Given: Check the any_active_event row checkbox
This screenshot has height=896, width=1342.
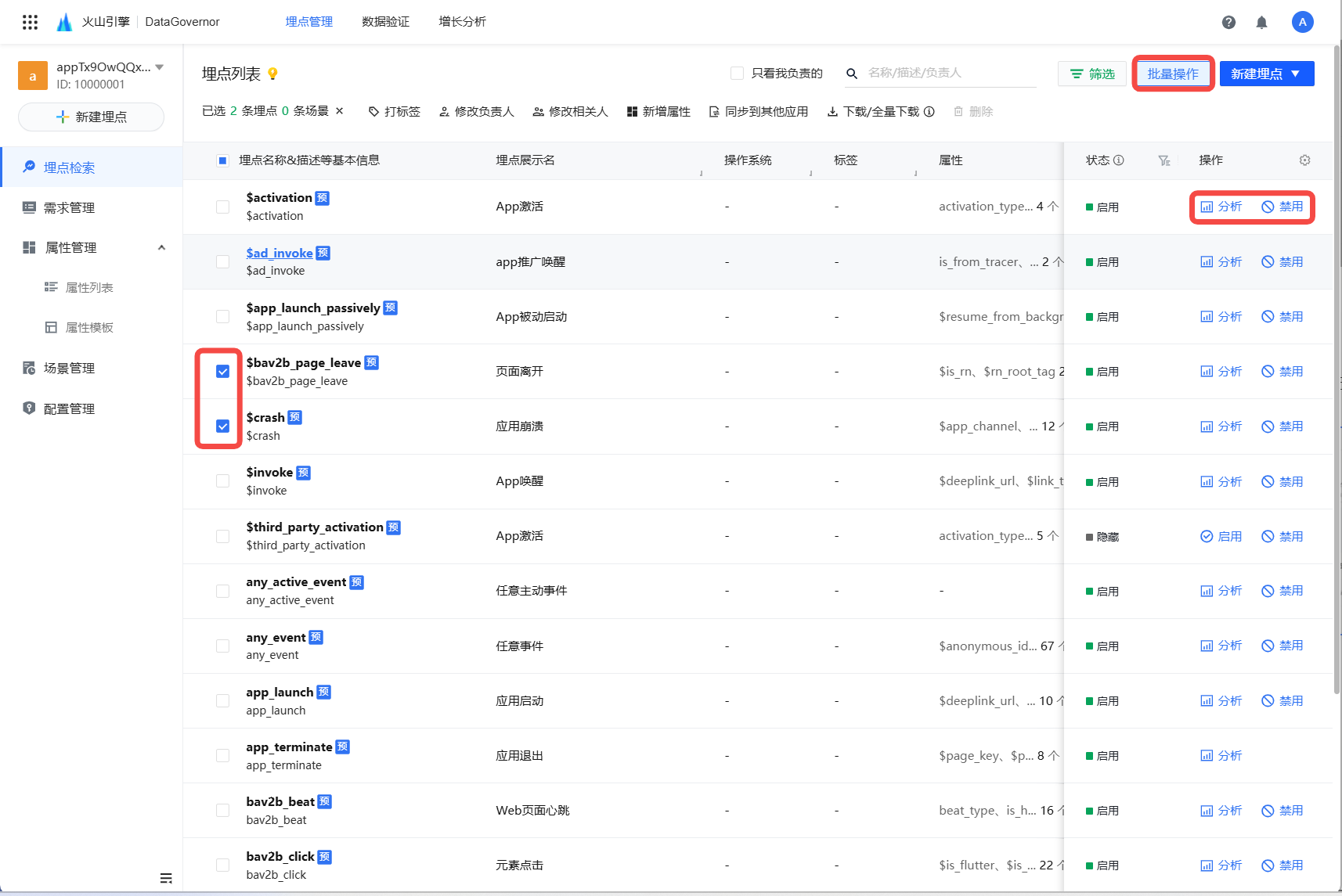Looking at the screenshot, I should [x=222, y=591].
